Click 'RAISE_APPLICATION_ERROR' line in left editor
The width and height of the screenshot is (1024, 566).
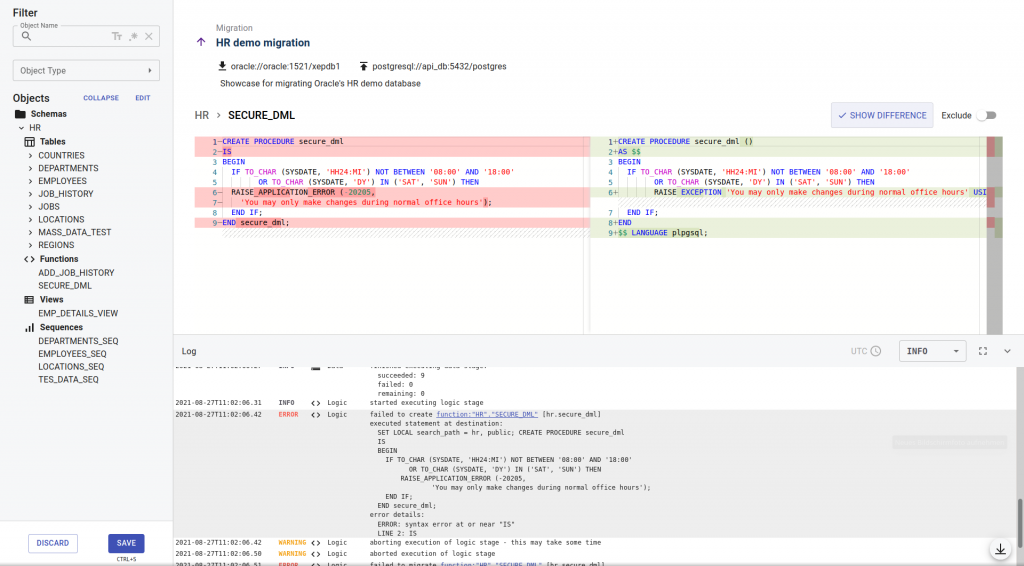[303, 193]
